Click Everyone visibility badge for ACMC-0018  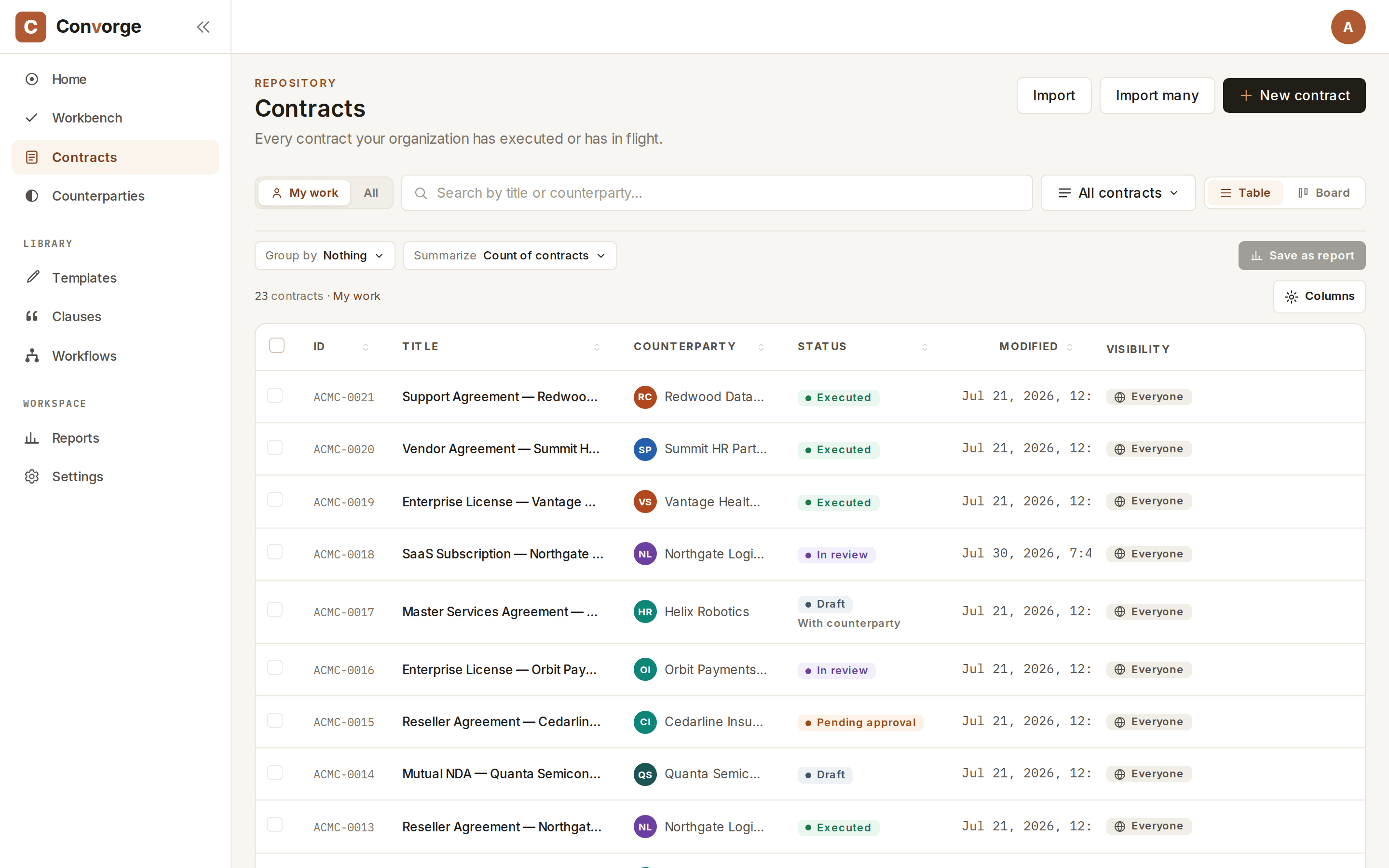pyautogui.click(x=1148, y=554)
